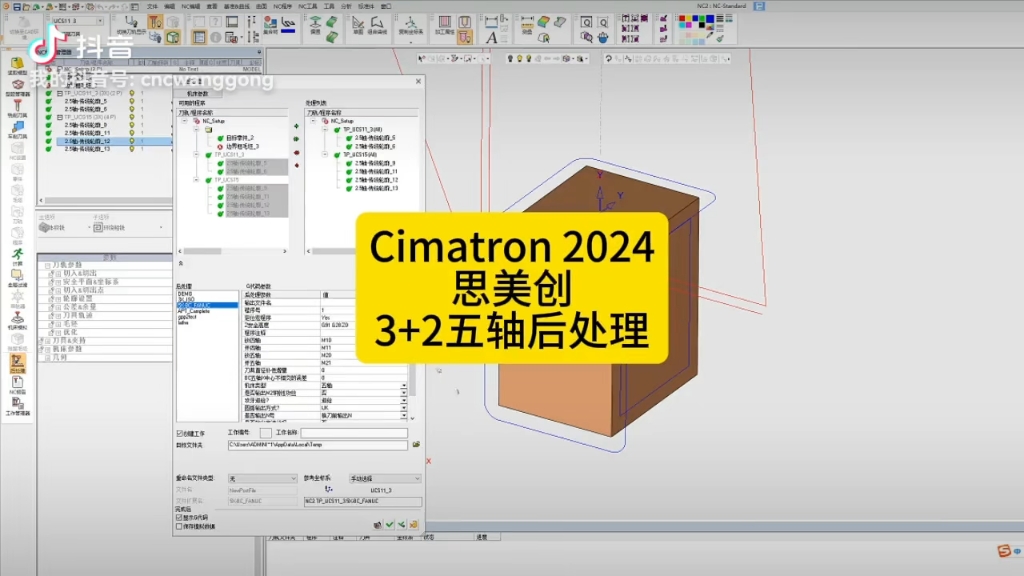
Task: Open the 文件 menu
Action: click(153, 5)
